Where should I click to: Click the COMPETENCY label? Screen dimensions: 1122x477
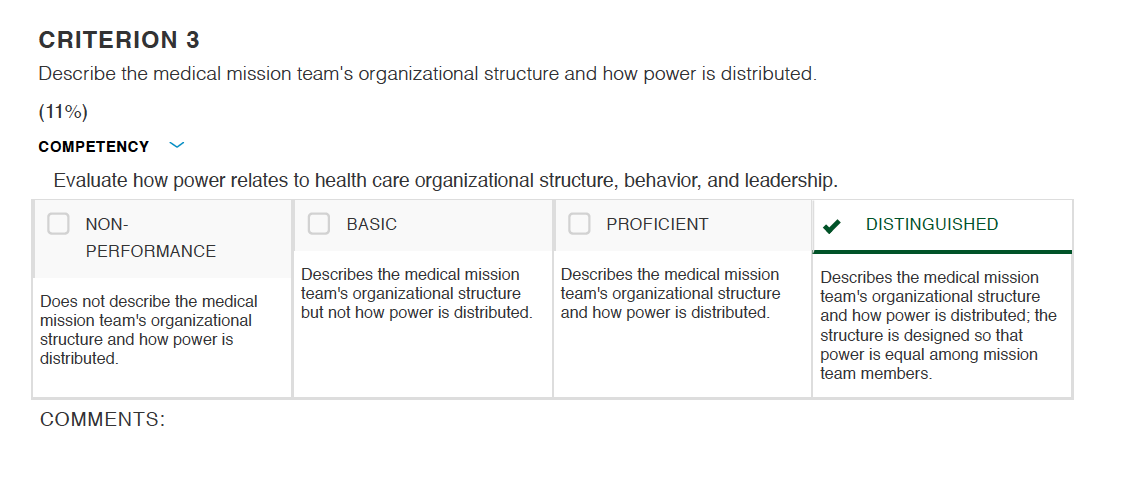[x=94, y=147]
